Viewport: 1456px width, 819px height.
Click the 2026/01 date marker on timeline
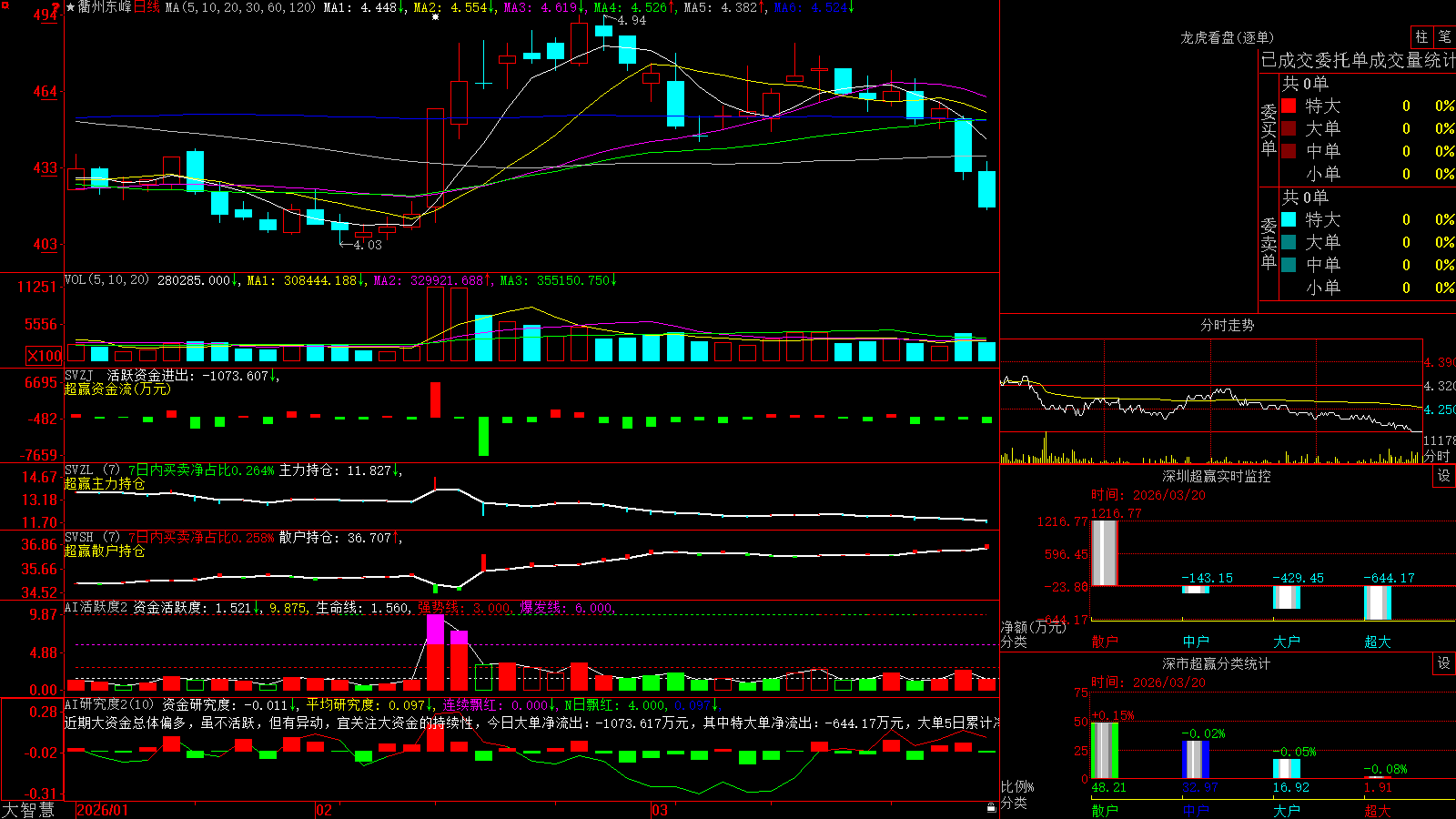click(103, 810)
